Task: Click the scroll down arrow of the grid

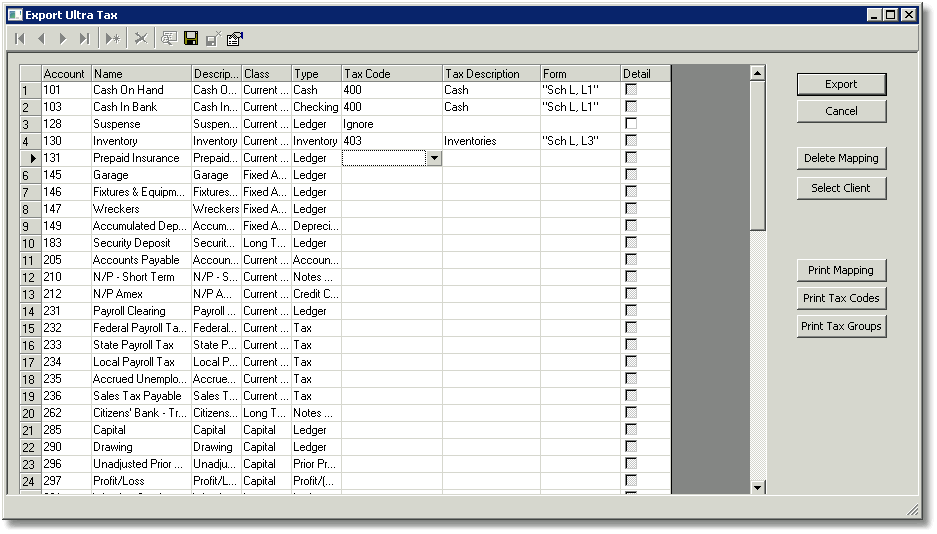Action: [x=758, y=487]
